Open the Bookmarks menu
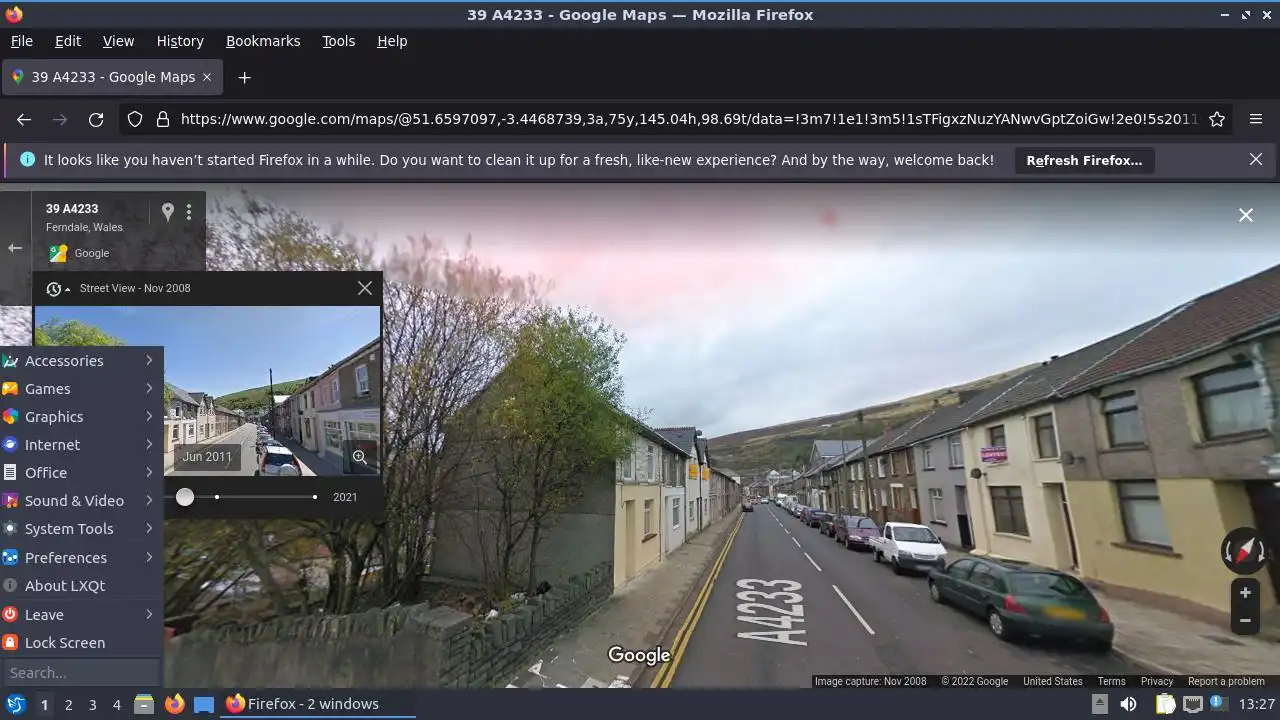The height and width of the screenshot is (720, 1280). coord(263,41)
